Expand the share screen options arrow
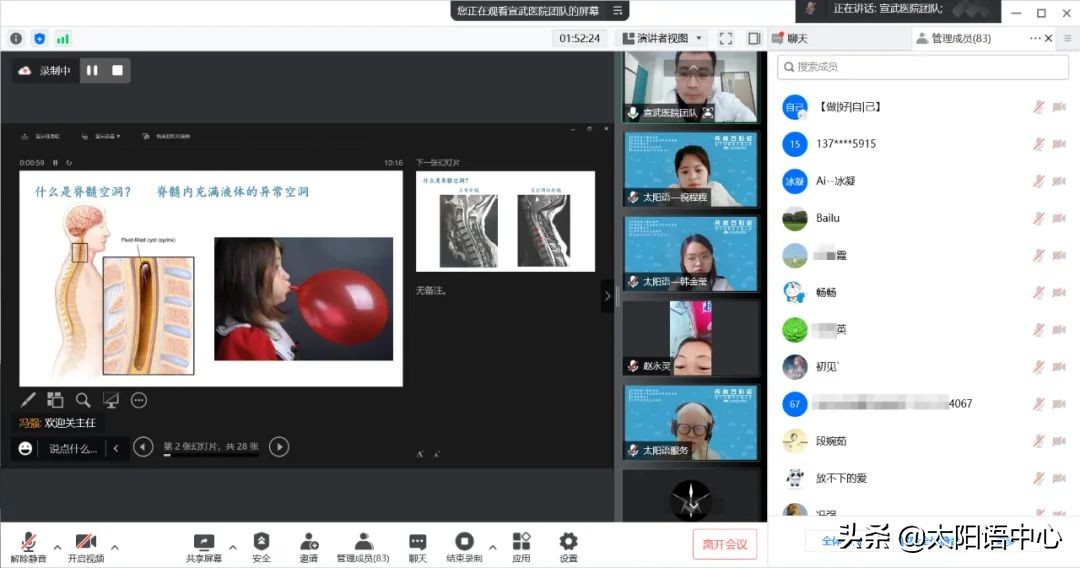The height and width of the screenshot is (568, 1080). (233, 547)
